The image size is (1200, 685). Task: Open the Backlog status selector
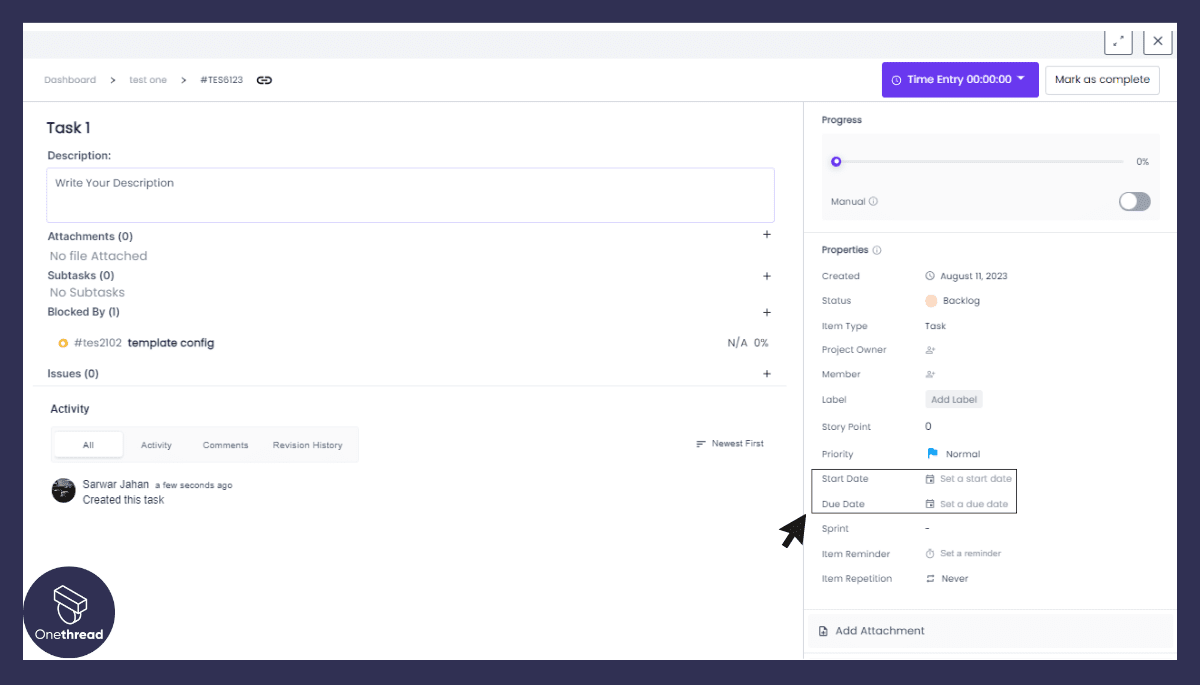tap(953, 301)
